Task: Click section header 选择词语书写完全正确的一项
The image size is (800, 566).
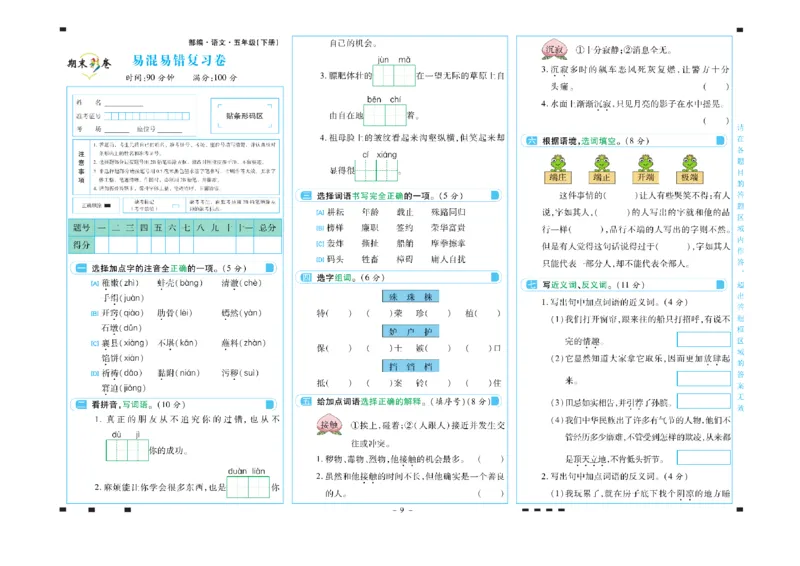Action: [399, 195]
